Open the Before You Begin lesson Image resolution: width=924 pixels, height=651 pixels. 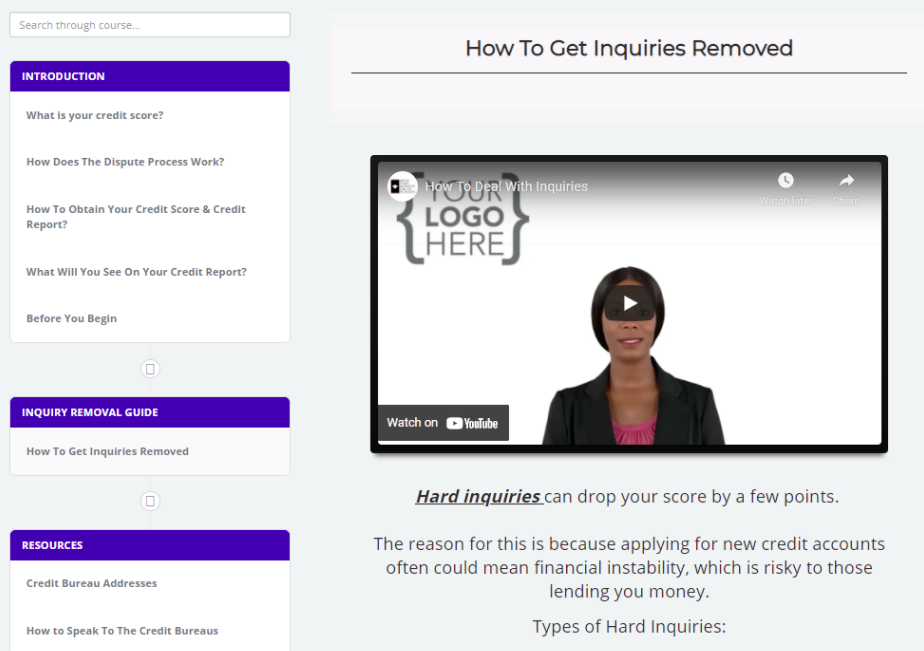71,318
